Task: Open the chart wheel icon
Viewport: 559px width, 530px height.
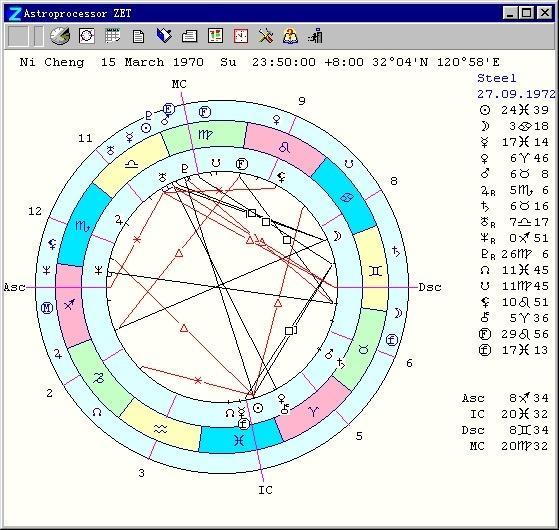Action: 87,36
